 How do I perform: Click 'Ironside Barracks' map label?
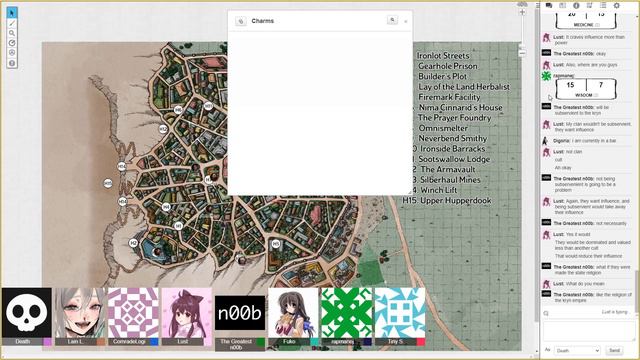pyautogui.click(x=453, y=149)
